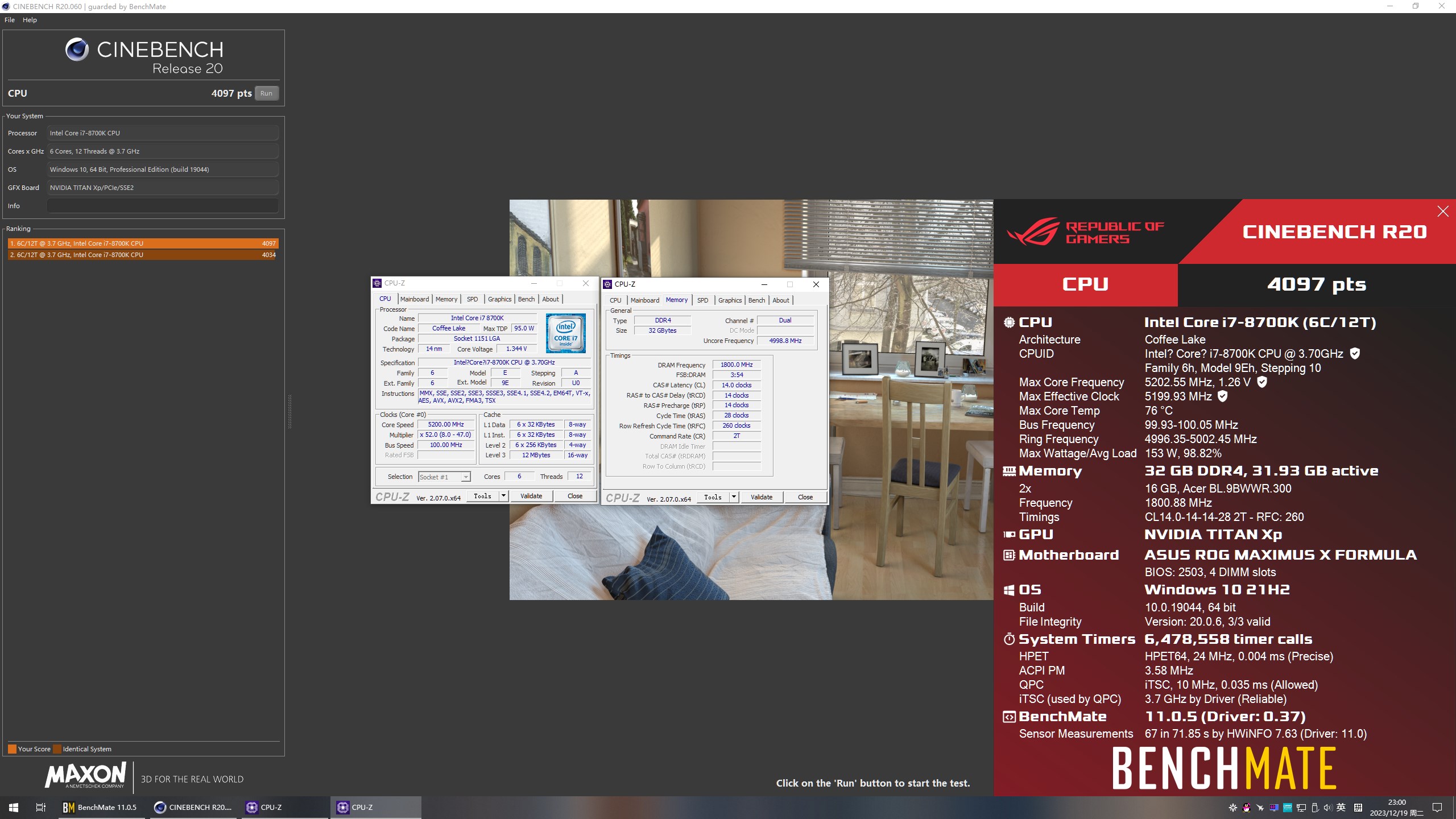Click into the Info input field
1456x819 pixels.
pos(163,206)
